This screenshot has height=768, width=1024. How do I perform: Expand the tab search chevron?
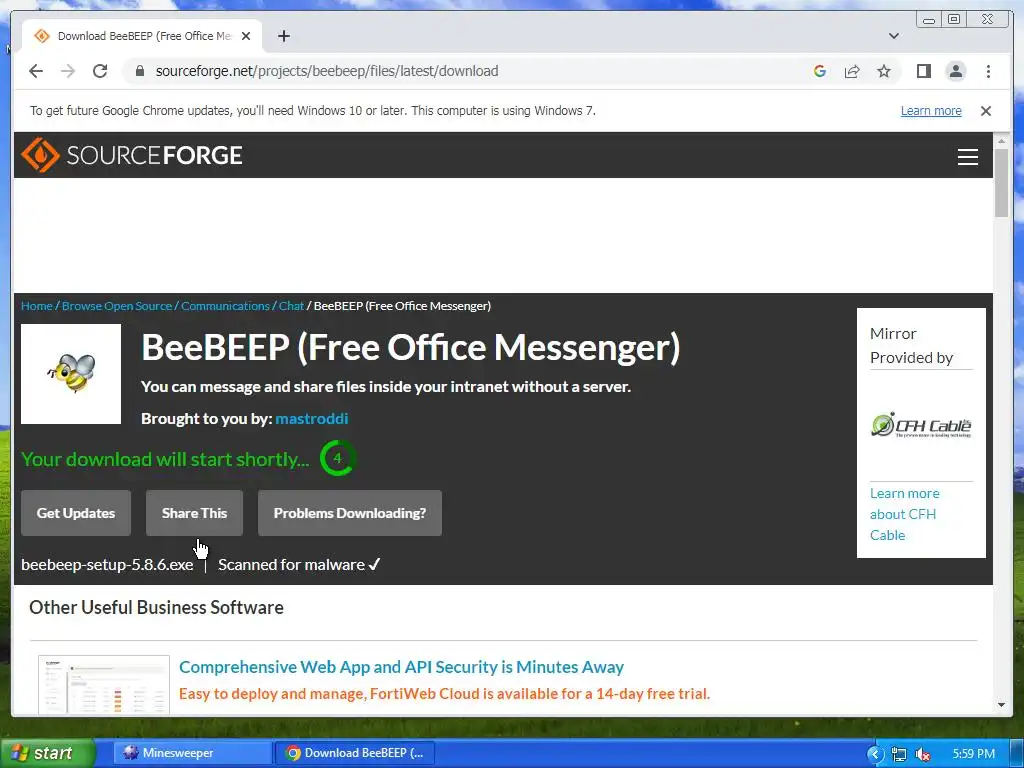tap(894, 36)
